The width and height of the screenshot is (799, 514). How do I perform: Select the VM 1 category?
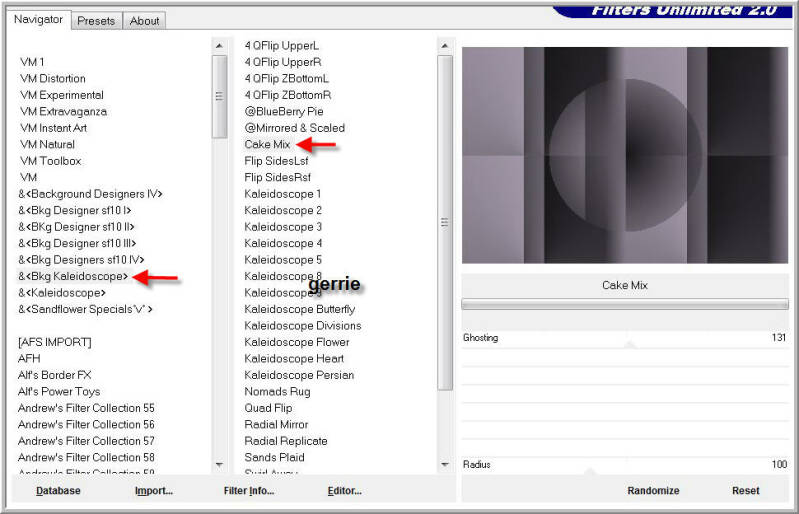pyautogui.click(x=32, y=62)
